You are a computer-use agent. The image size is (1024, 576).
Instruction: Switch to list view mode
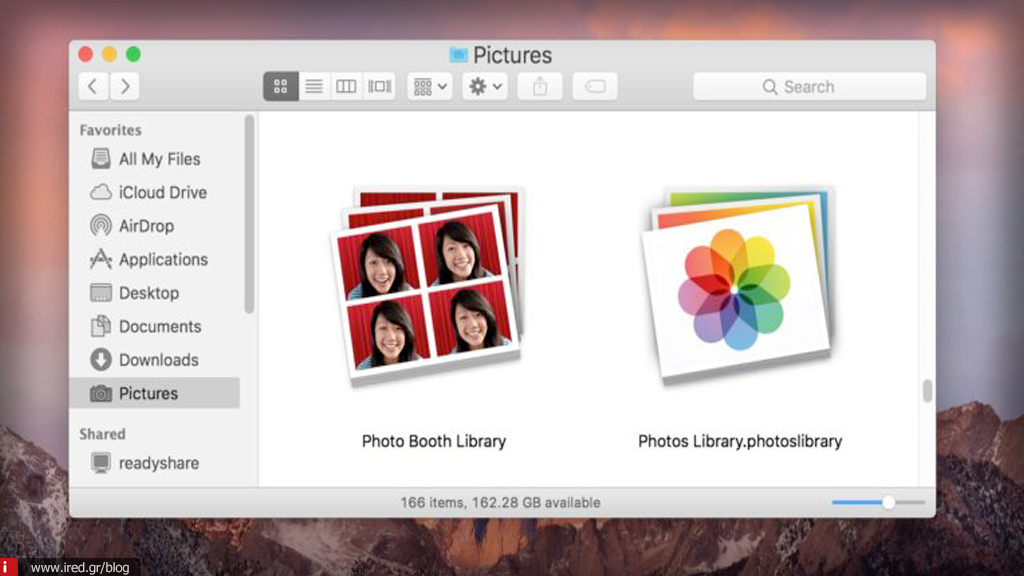[314, 87]
